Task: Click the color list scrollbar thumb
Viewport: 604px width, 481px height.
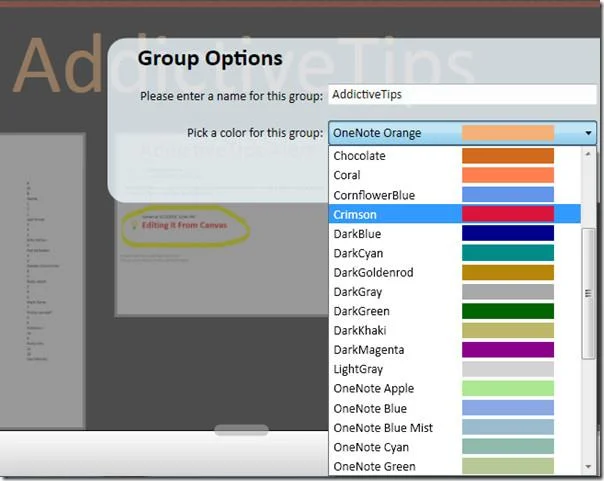Action: [588, 293]
